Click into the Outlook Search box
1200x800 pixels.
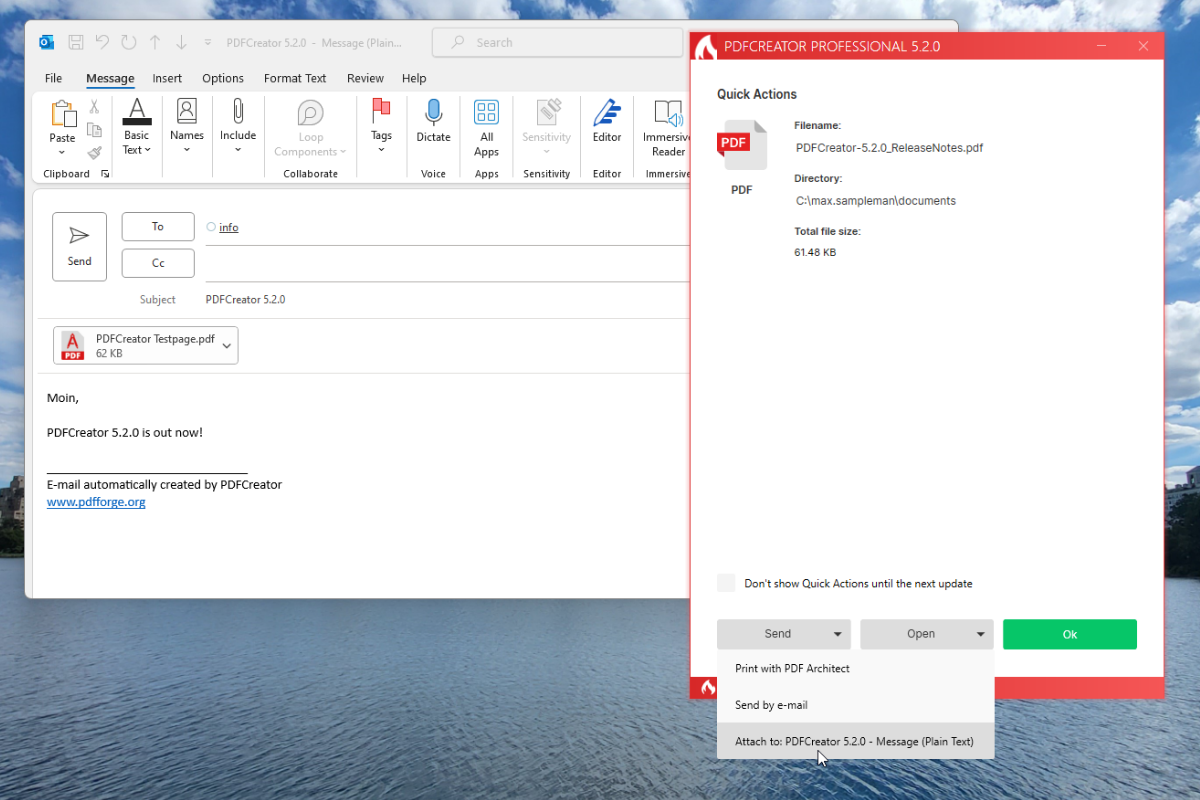[x=557, y=42]
